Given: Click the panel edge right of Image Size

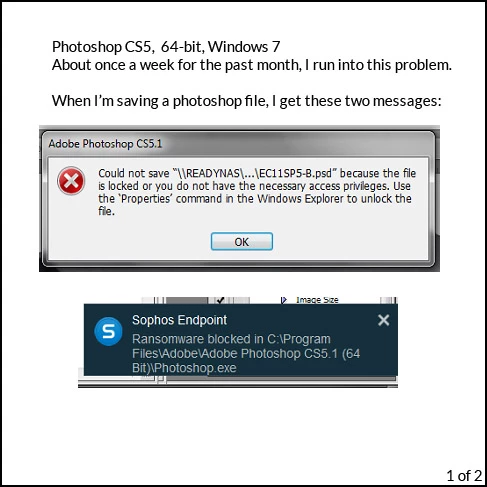Looking at the screenshot, I should click(388, 300).
